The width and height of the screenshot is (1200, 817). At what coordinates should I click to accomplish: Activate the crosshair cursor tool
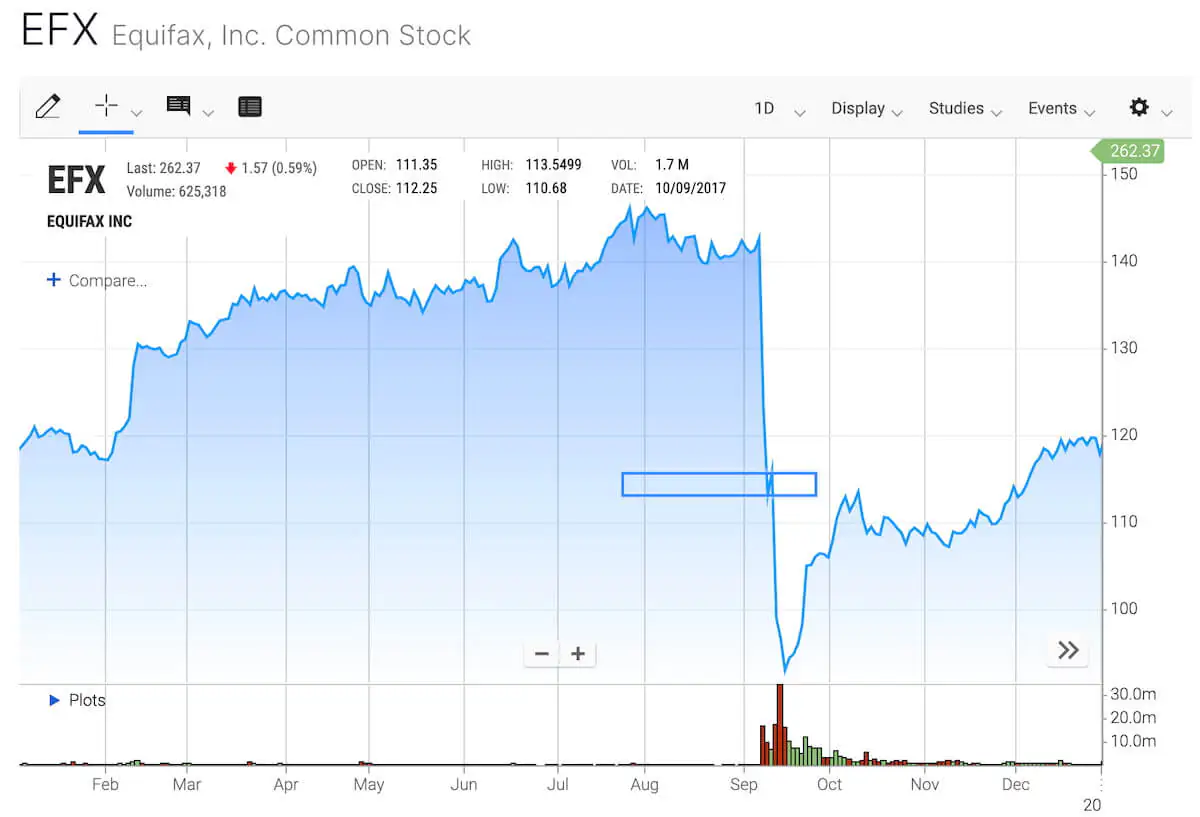(x=105, y=106)
